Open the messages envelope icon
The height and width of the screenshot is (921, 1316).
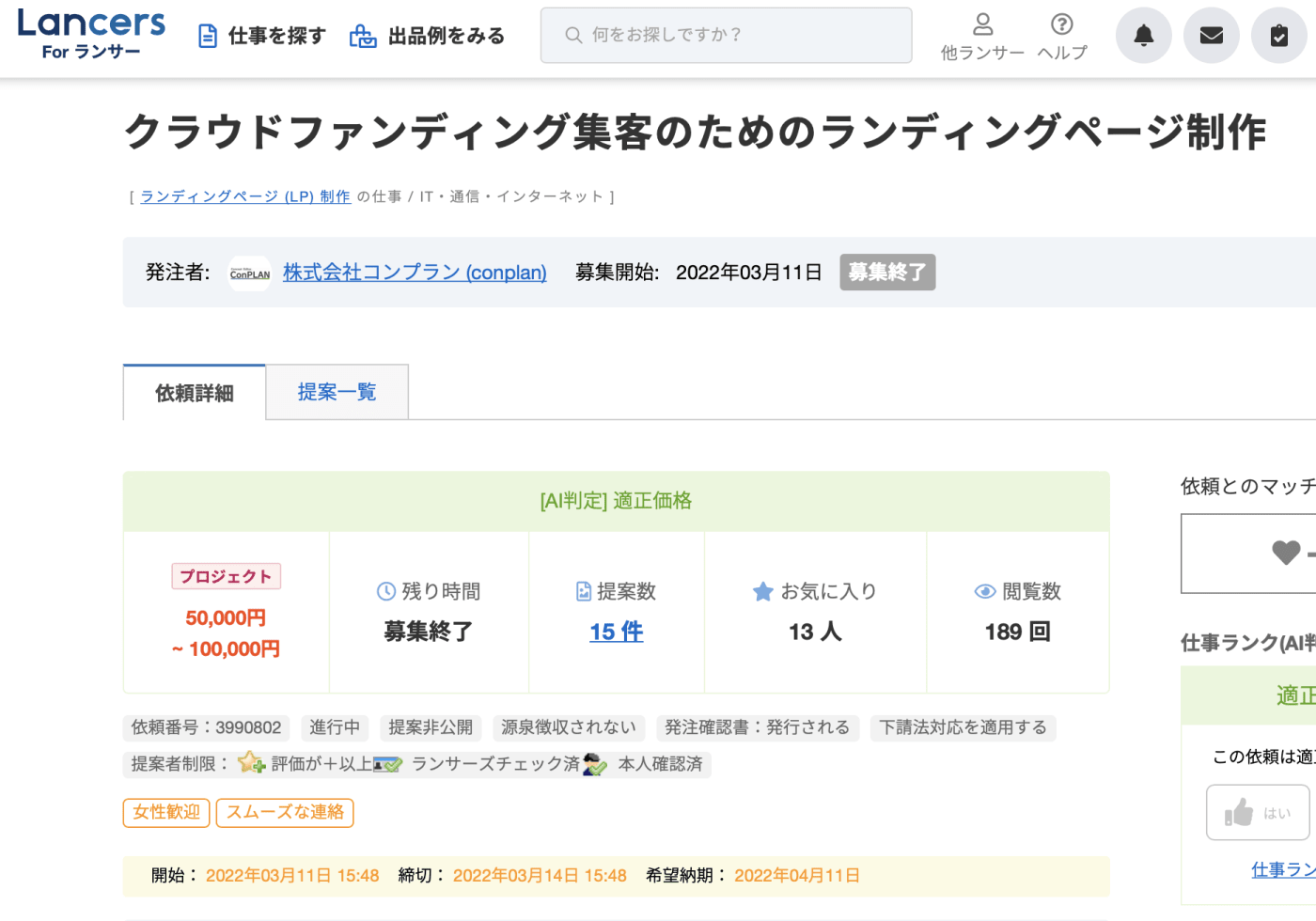[1211, 36]
